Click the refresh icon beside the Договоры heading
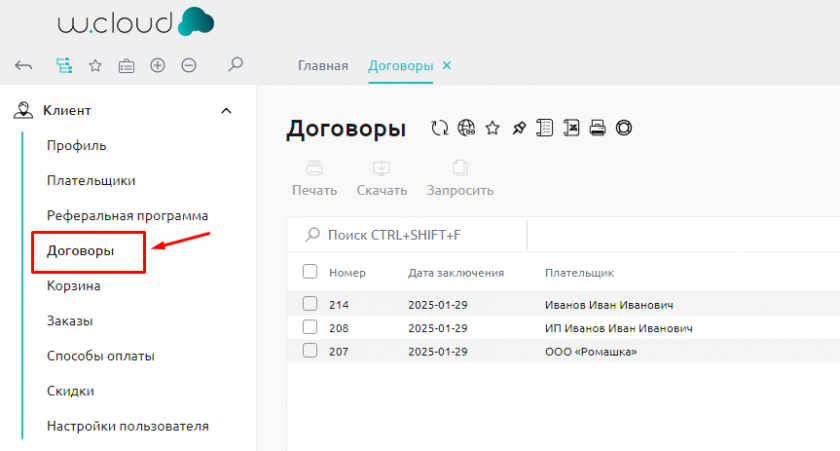840x451 pixels. 439,128
